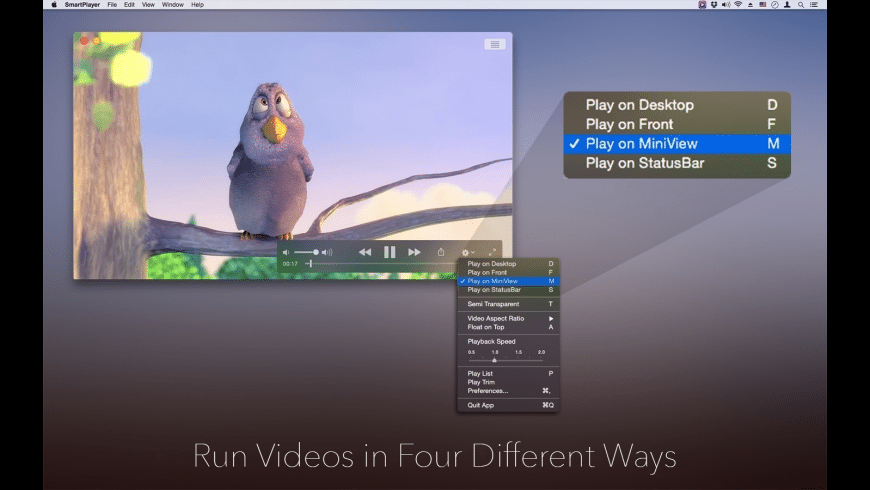
Task: Click the 00:17 elapsed time label
Action: pos(290,264)
